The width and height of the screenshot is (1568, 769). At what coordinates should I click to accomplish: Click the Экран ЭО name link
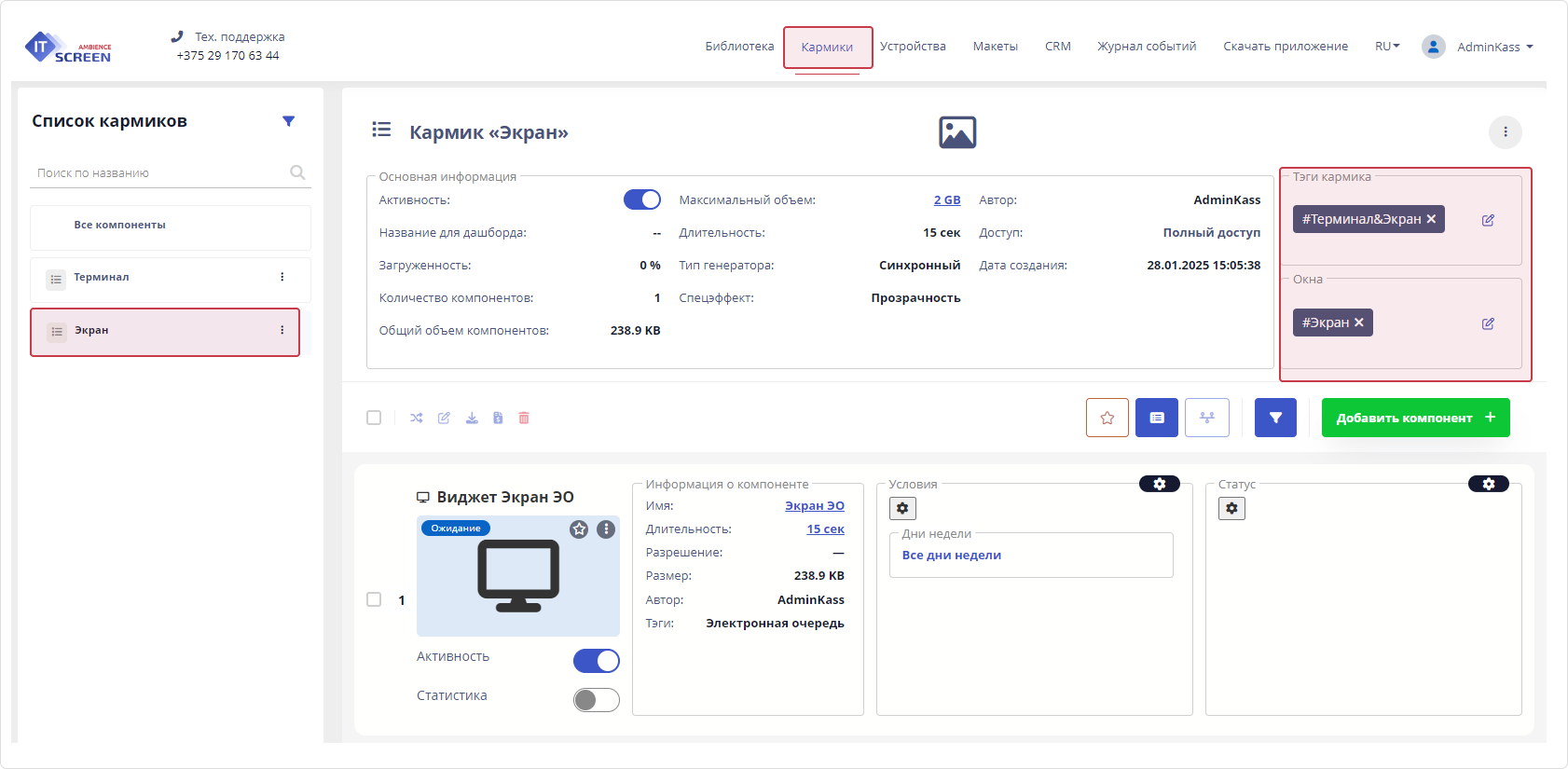(x=815, y=506)
